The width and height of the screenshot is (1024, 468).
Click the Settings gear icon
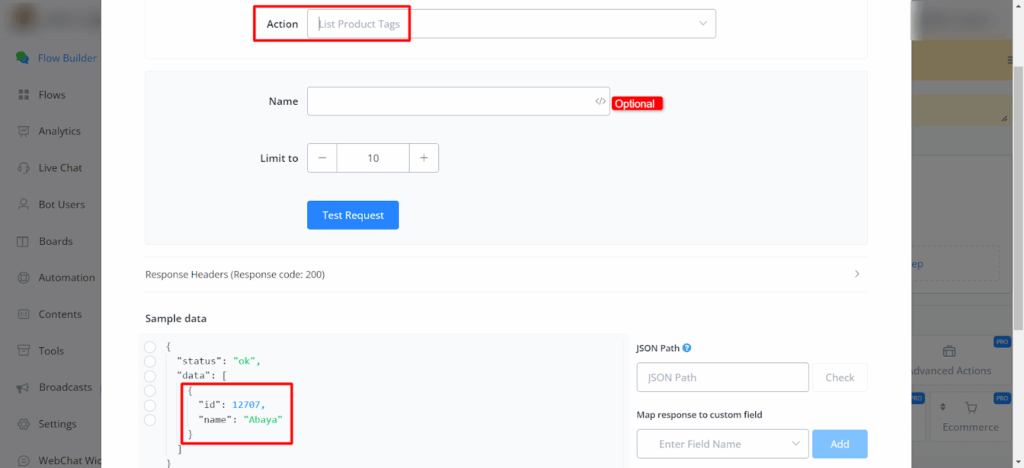22,424
